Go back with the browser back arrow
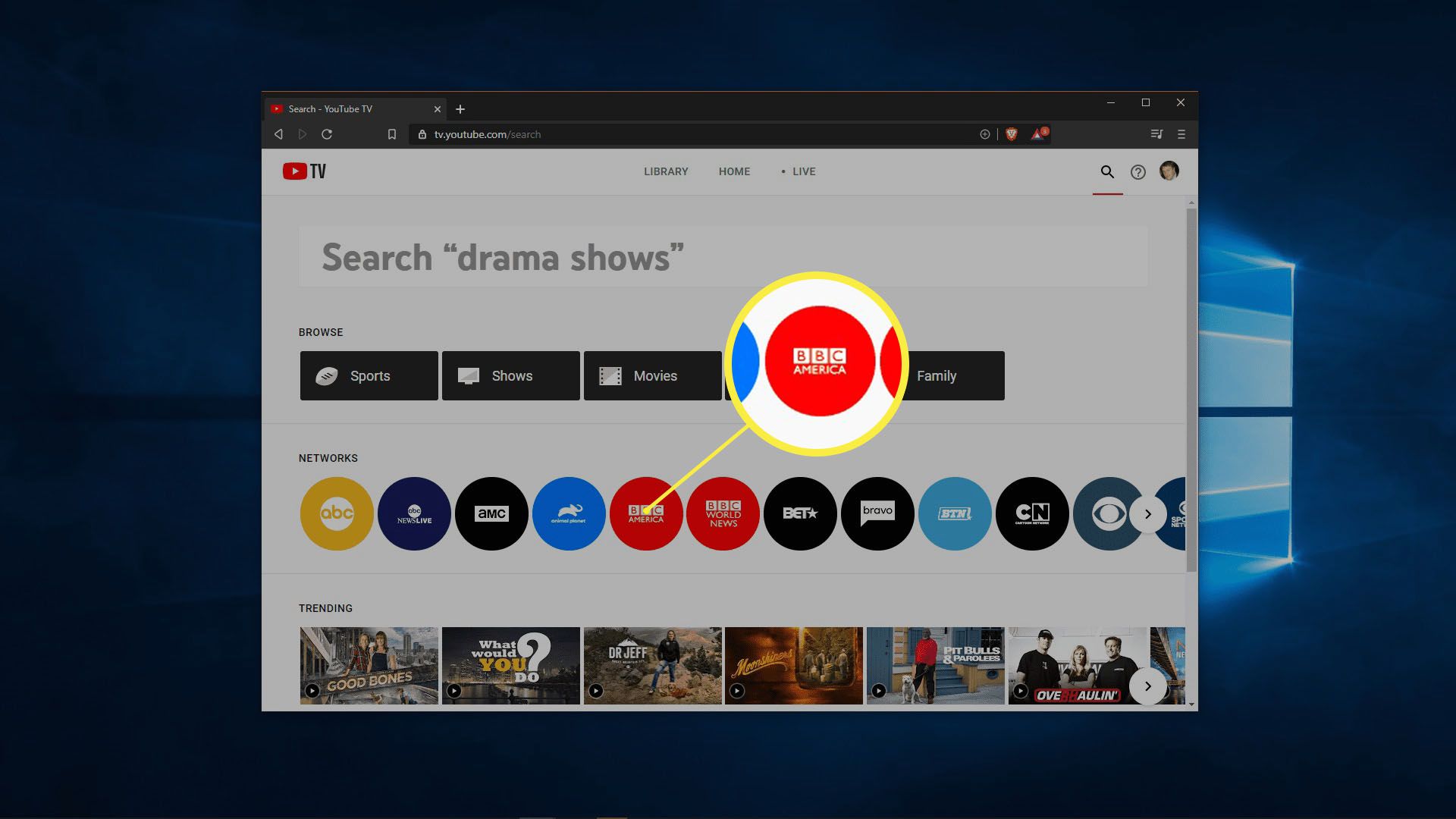 (278, 134)
